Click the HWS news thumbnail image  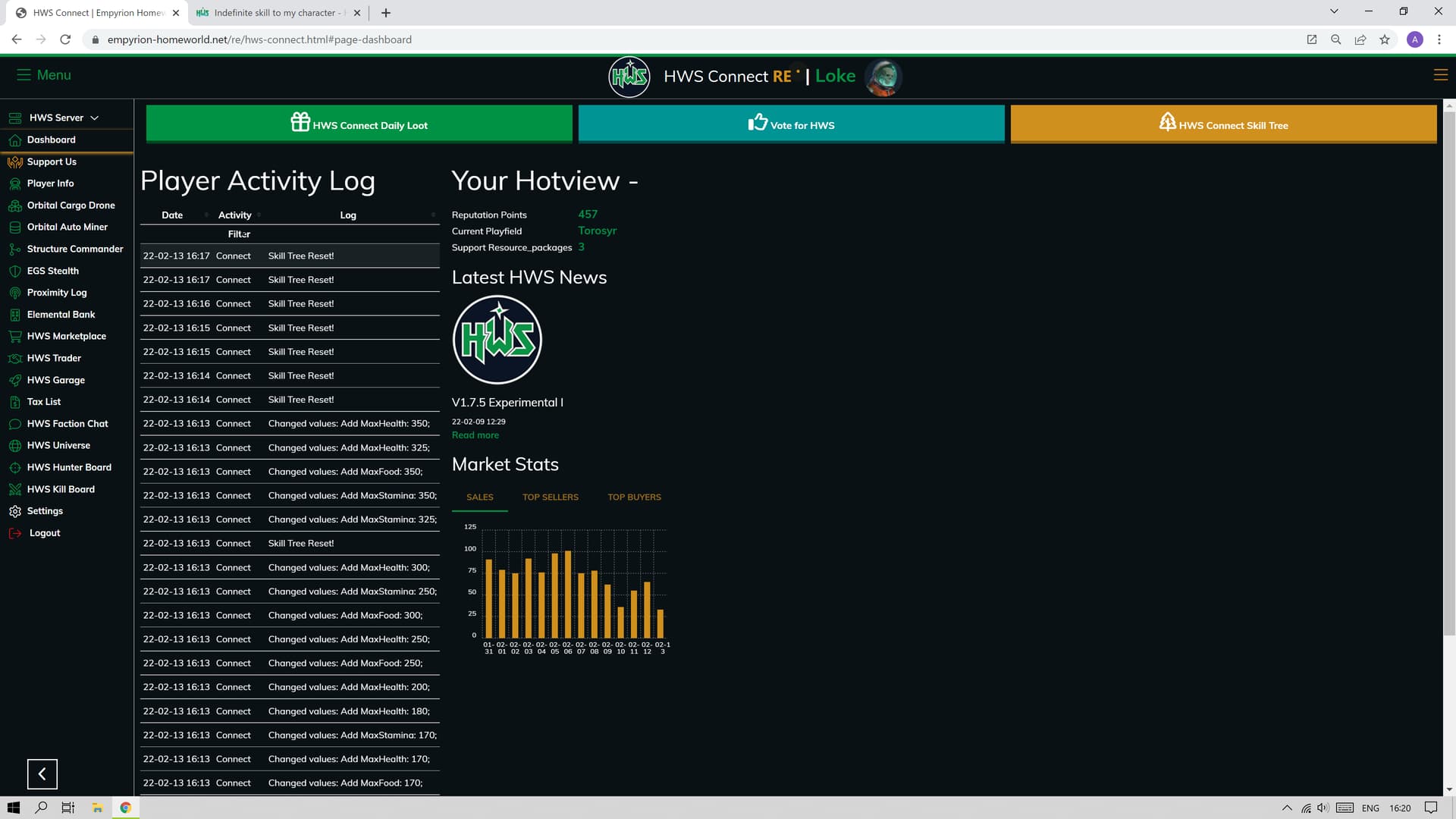[x=497, y=340]
